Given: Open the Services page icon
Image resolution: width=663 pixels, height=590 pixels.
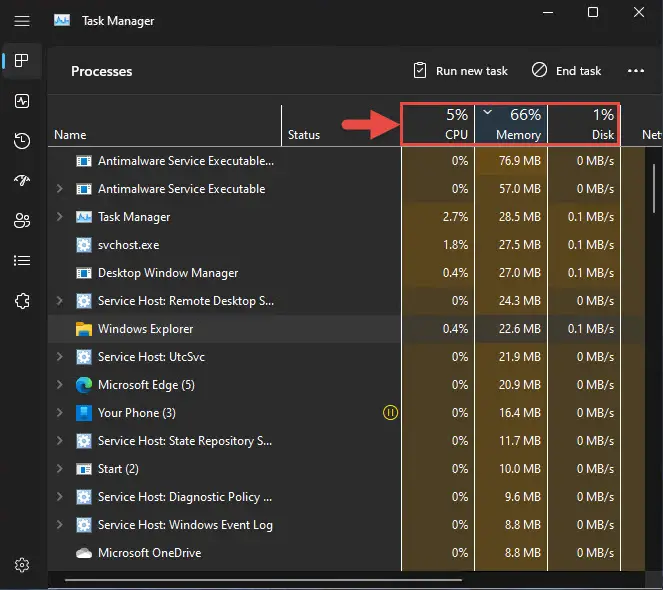Looking at the screenshot, I should (22, 301).
